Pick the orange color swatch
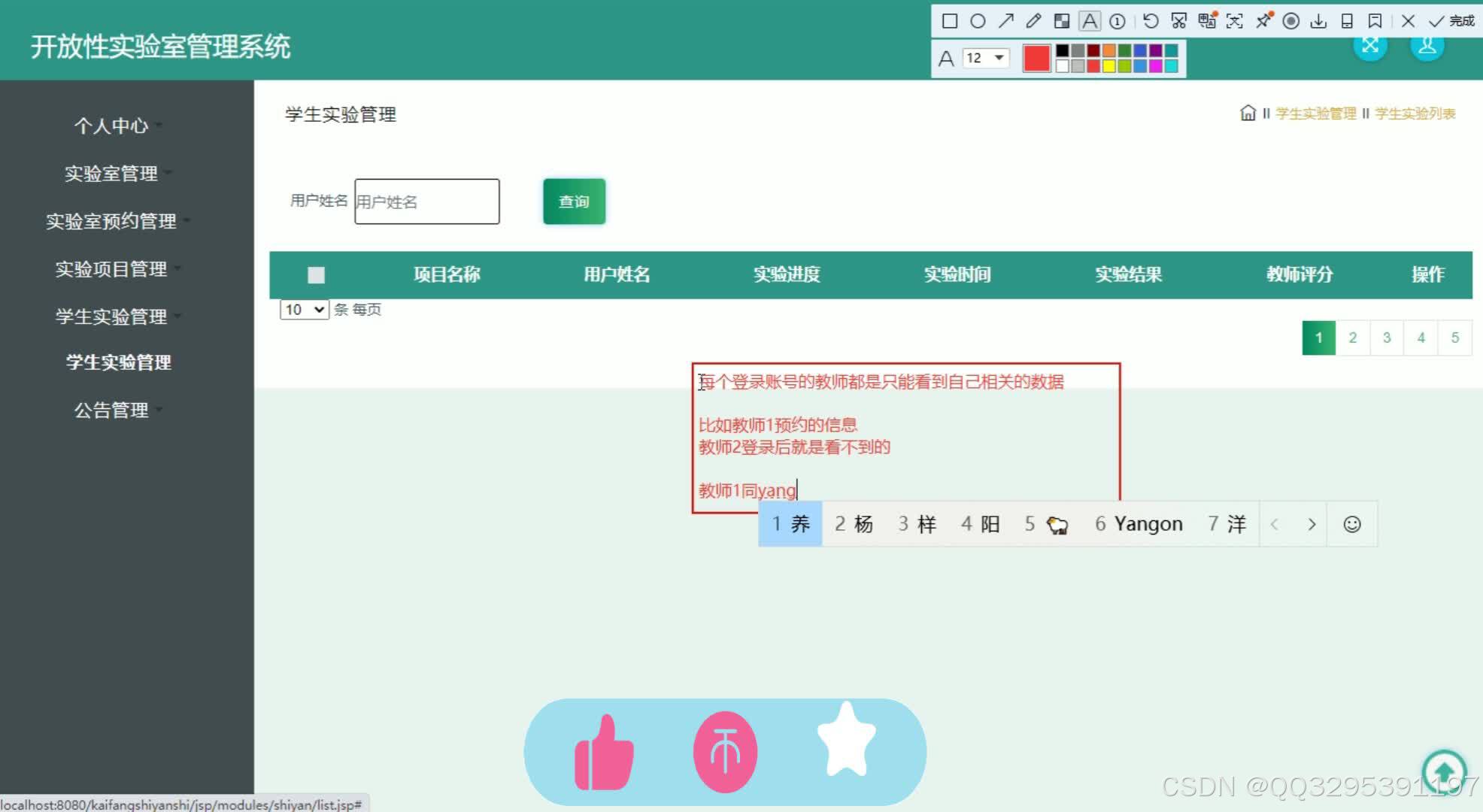 point(1108,50)
